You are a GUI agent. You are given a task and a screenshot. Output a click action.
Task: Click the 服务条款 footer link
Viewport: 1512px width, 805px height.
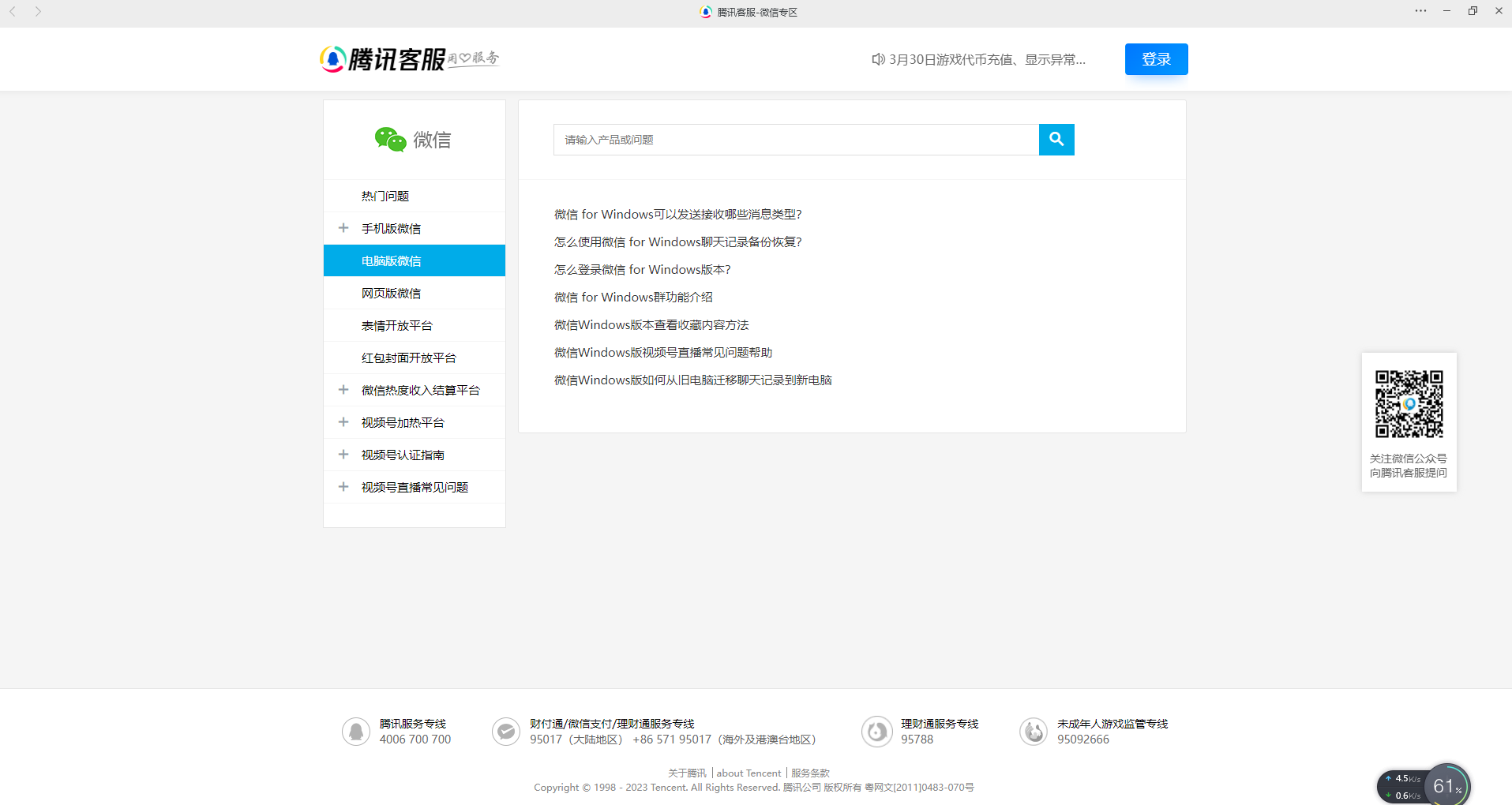pos(810,773)
